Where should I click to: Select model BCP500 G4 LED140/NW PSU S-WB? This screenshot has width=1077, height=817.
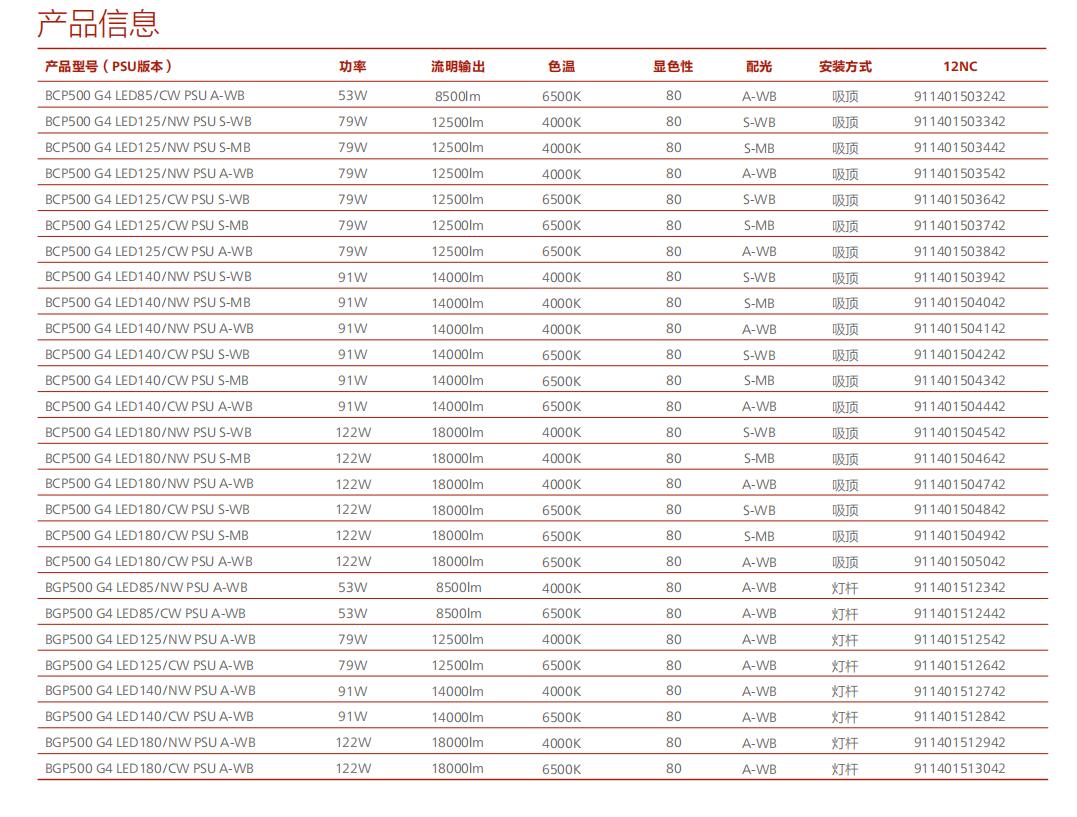point(148,277)
